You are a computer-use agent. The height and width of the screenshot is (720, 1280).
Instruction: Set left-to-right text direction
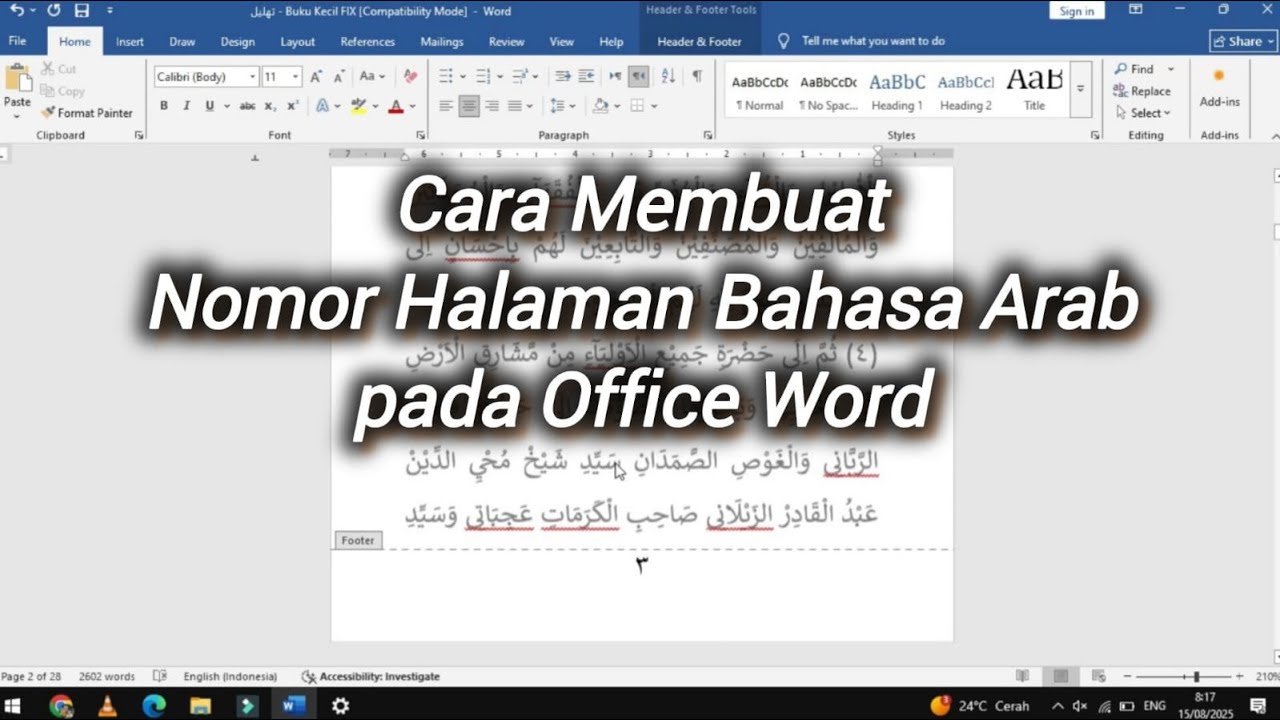coord(615,76)
